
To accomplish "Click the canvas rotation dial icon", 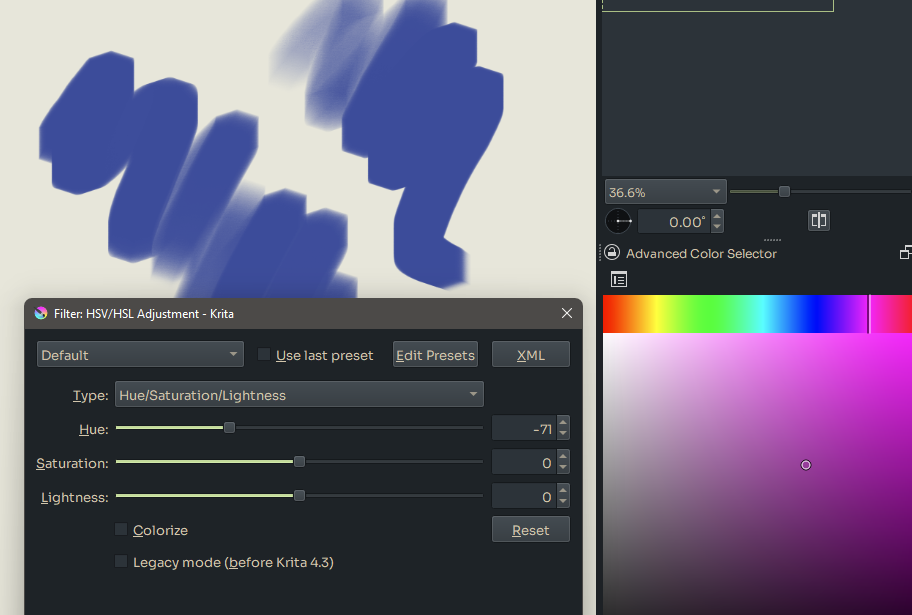I will point(618,221).
